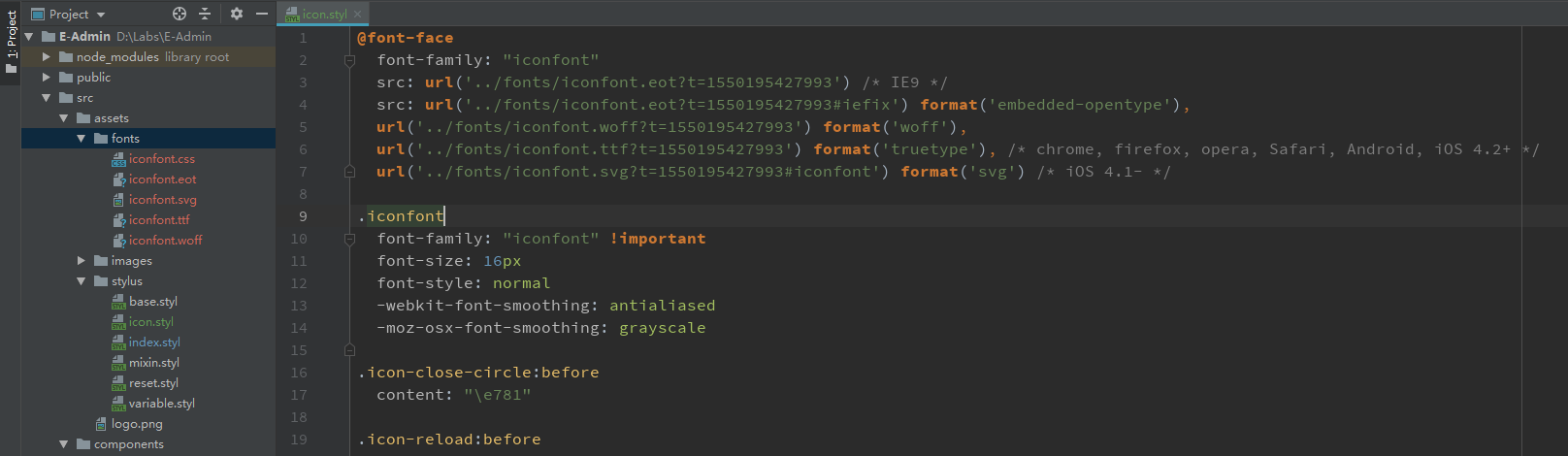
Task: Click the iconfont.css file icon
Action: (118, 159)
